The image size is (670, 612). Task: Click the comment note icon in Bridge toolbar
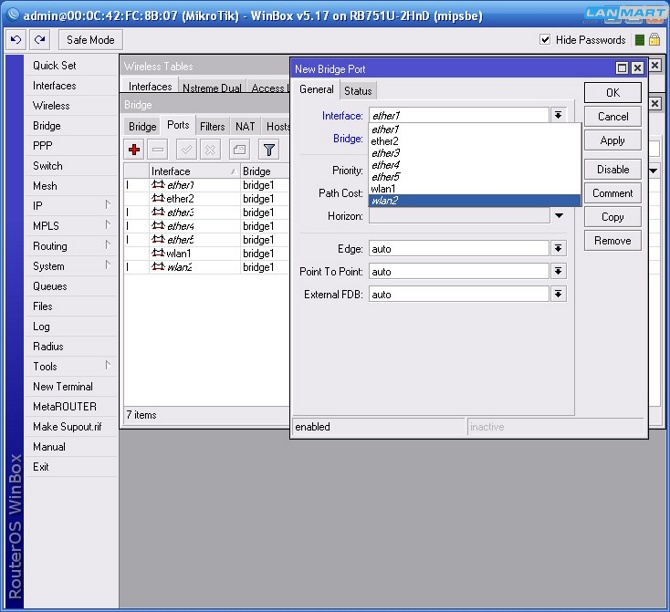(239, 150)
